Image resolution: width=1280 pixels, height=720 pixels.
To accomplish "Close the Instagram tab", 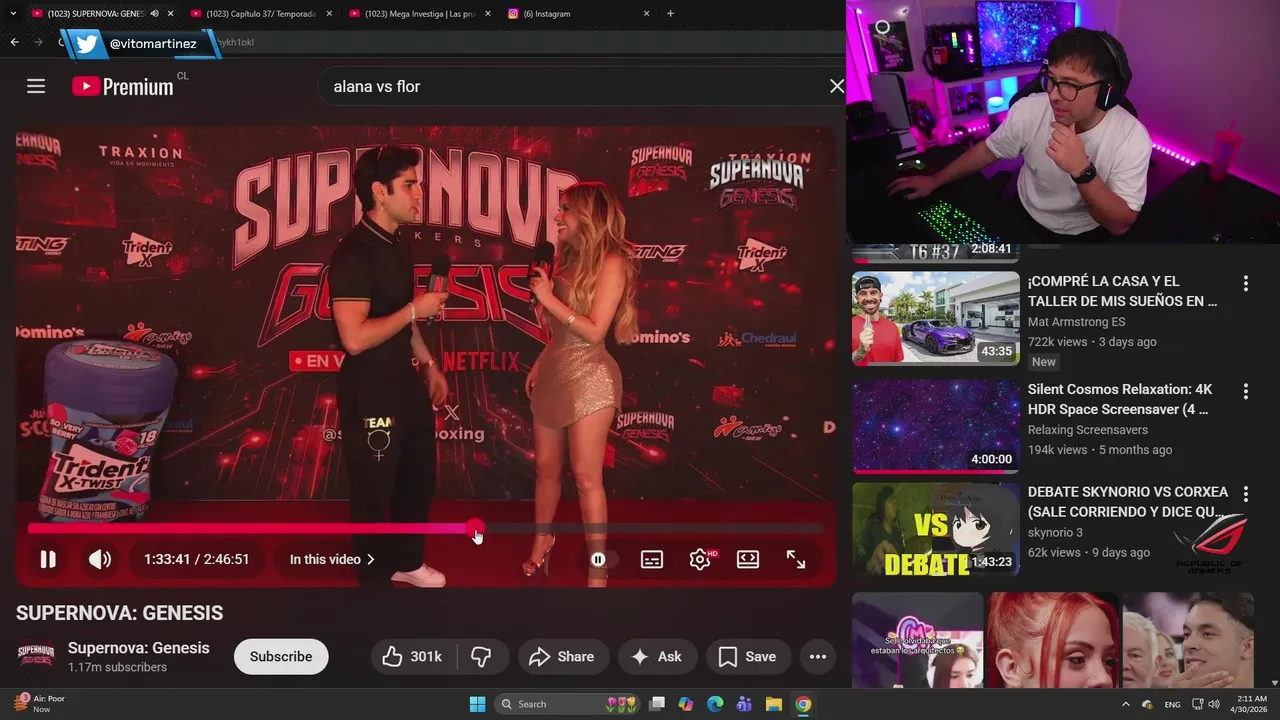I will click(646, 14).
